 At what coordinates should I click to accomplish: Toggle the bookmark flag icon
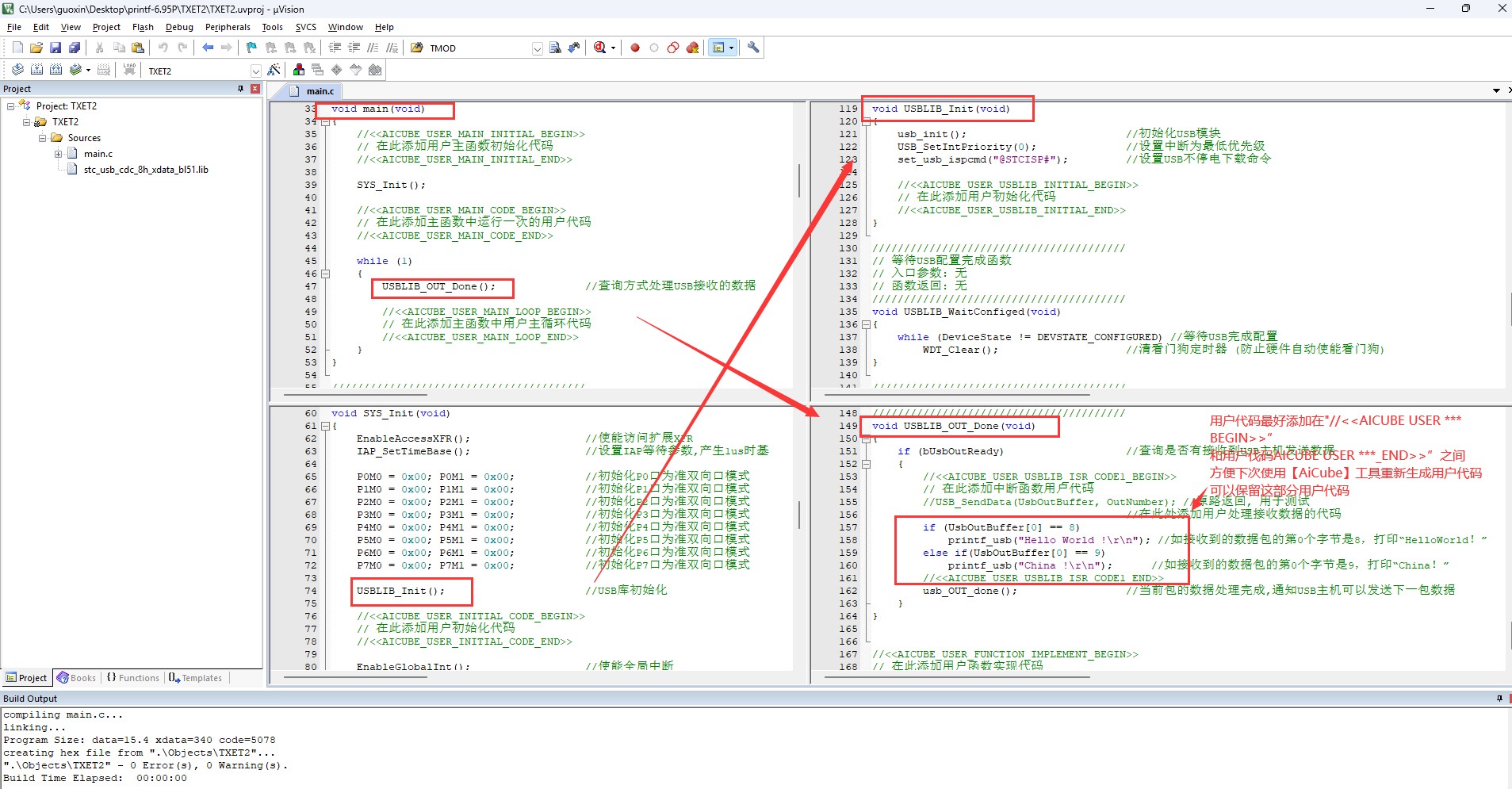tap(251, 48)
